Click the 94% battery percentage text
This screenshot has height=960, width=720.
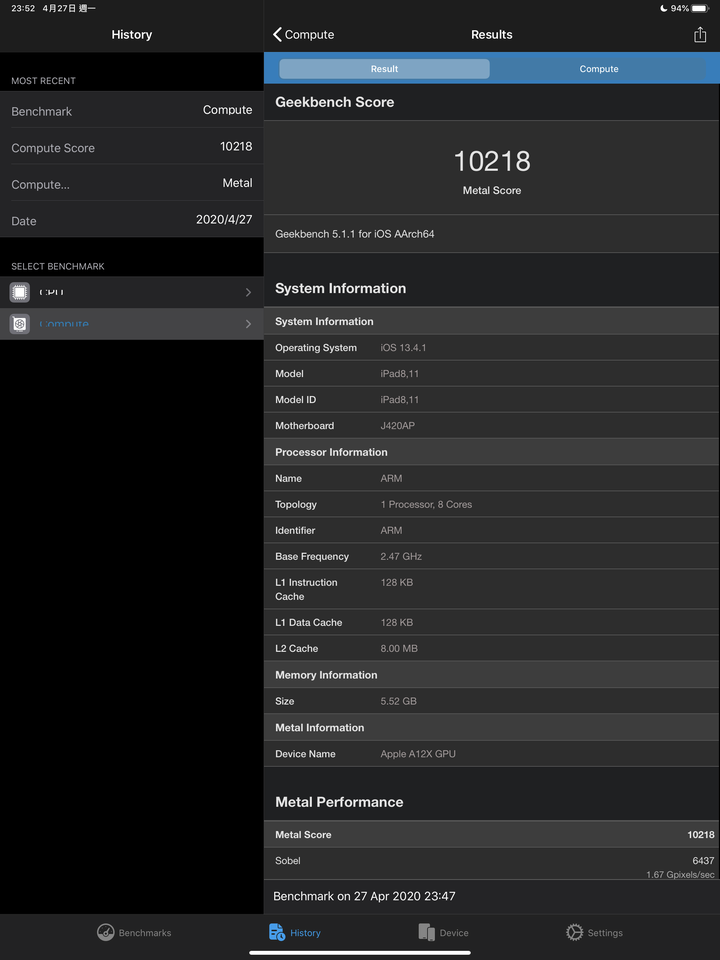pyautogui.click(x=680, y=9)
